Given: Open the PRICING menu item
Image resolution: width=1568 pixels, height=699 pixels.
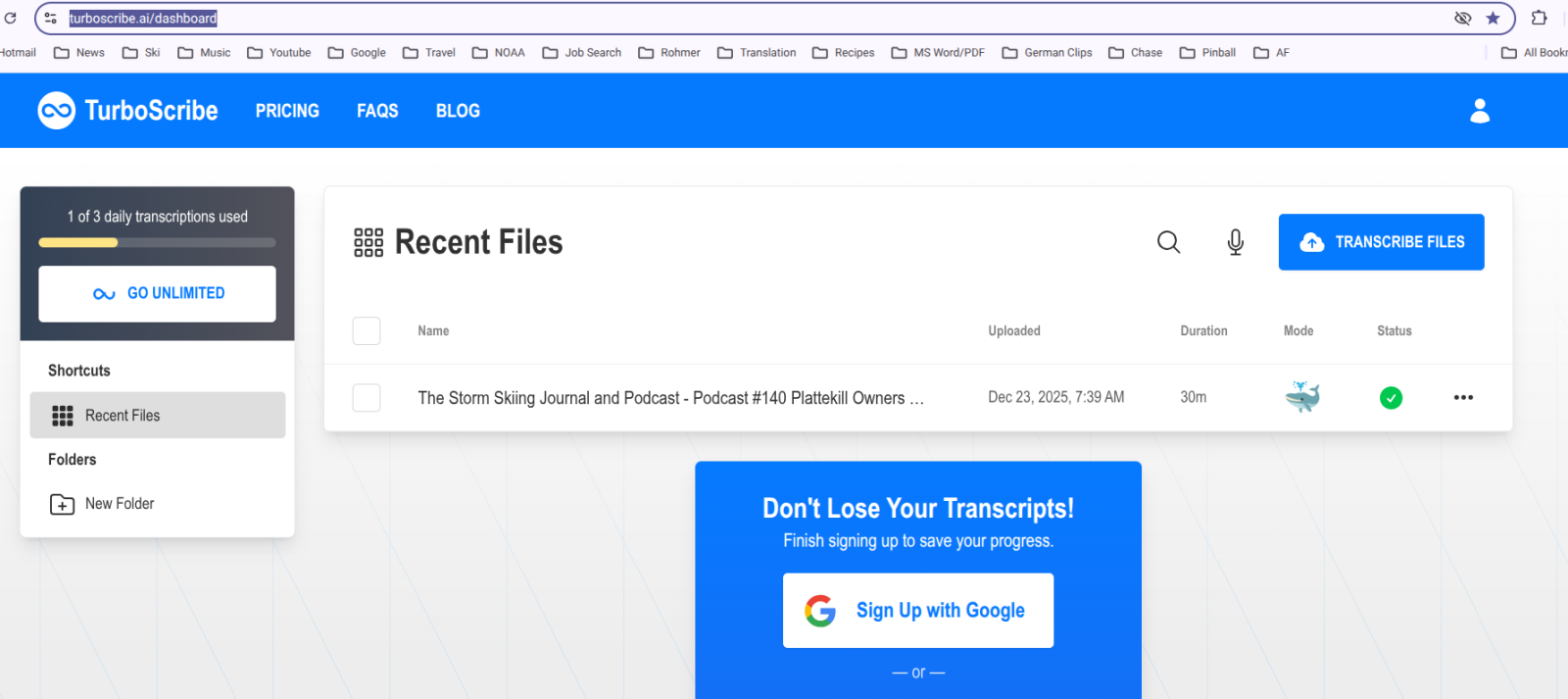Looking at the screenshot, I should (287, 111).
